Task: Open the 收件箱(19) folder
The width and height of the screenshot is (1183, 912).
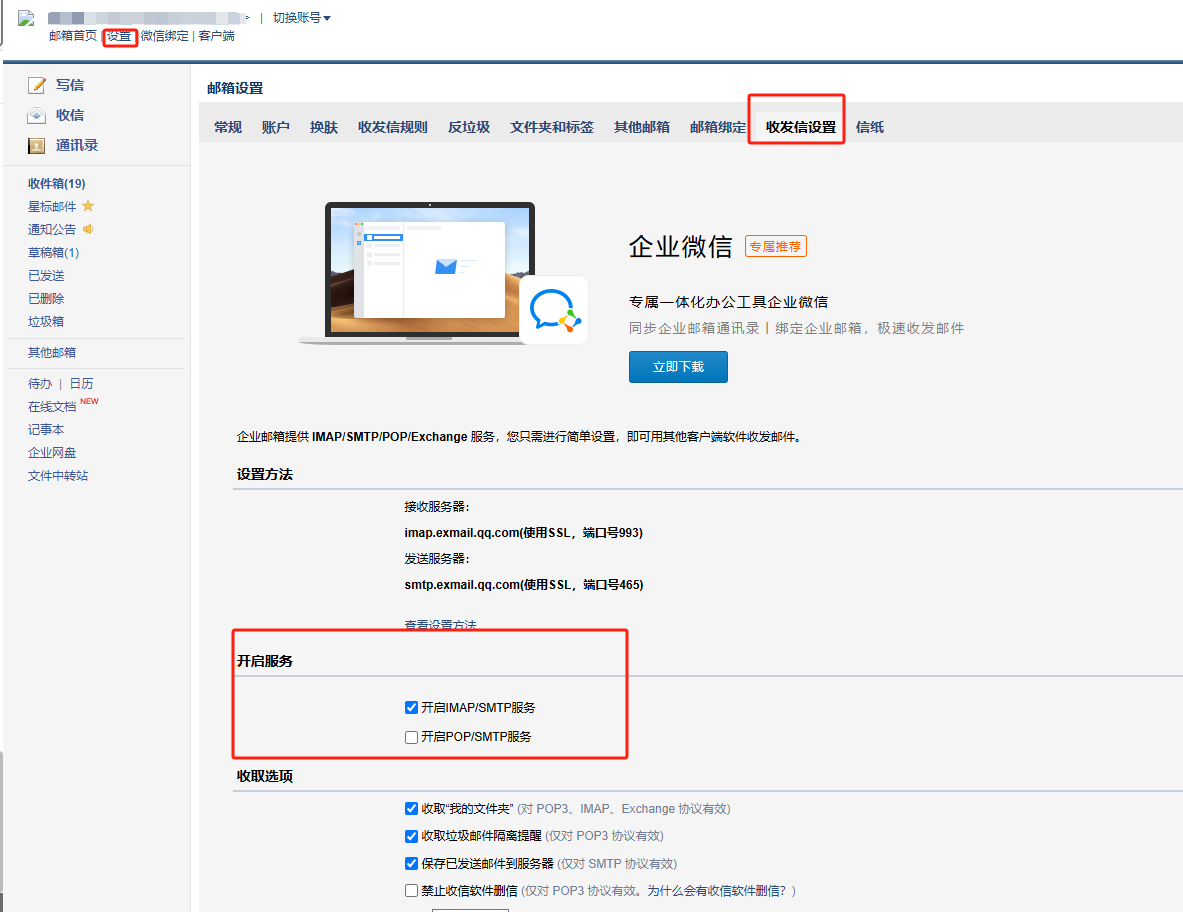Action: (x=57, y=183)
